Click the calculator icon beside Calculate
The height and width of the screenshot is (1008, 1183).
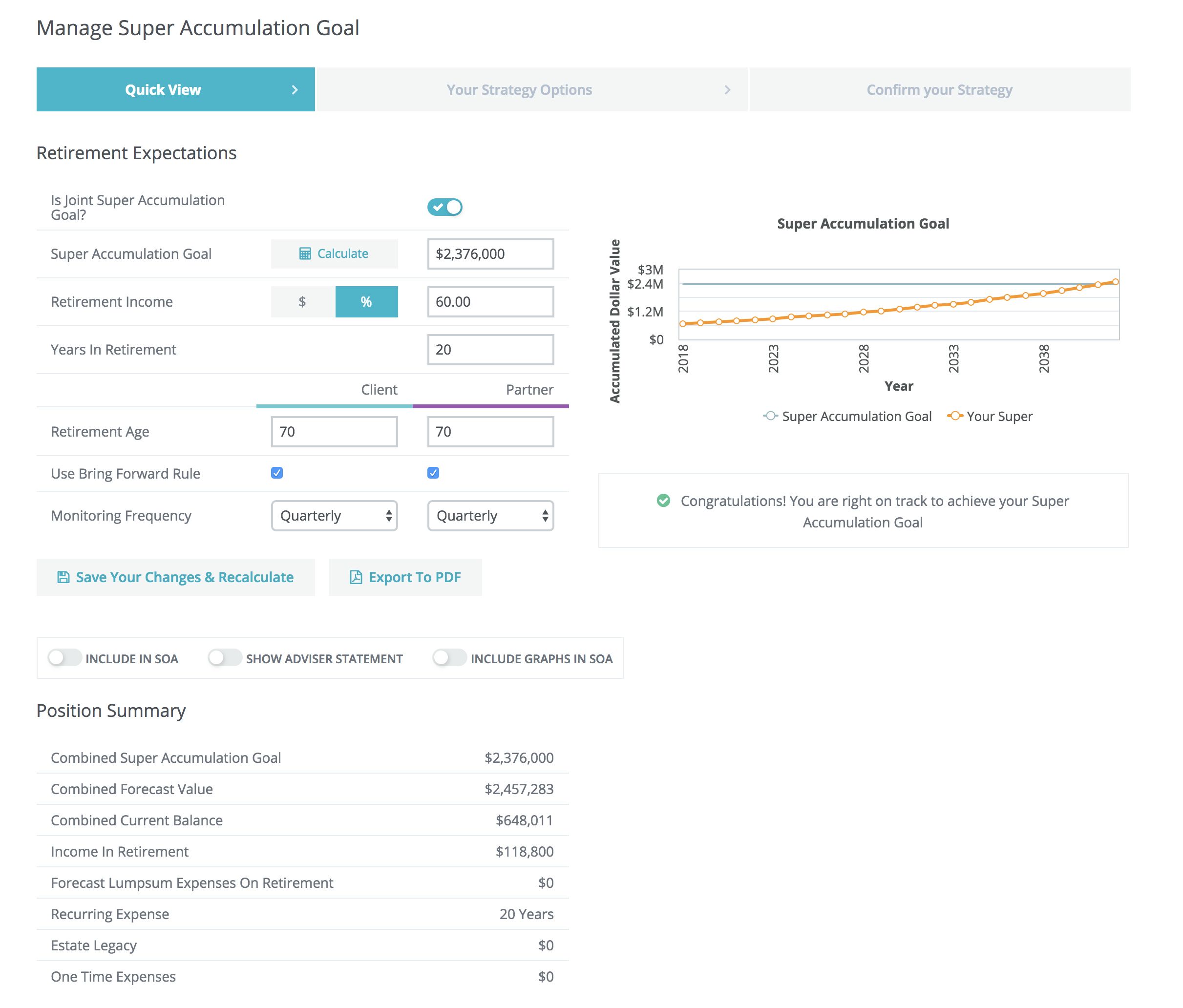pyautogui.click(x=305, y=253)
